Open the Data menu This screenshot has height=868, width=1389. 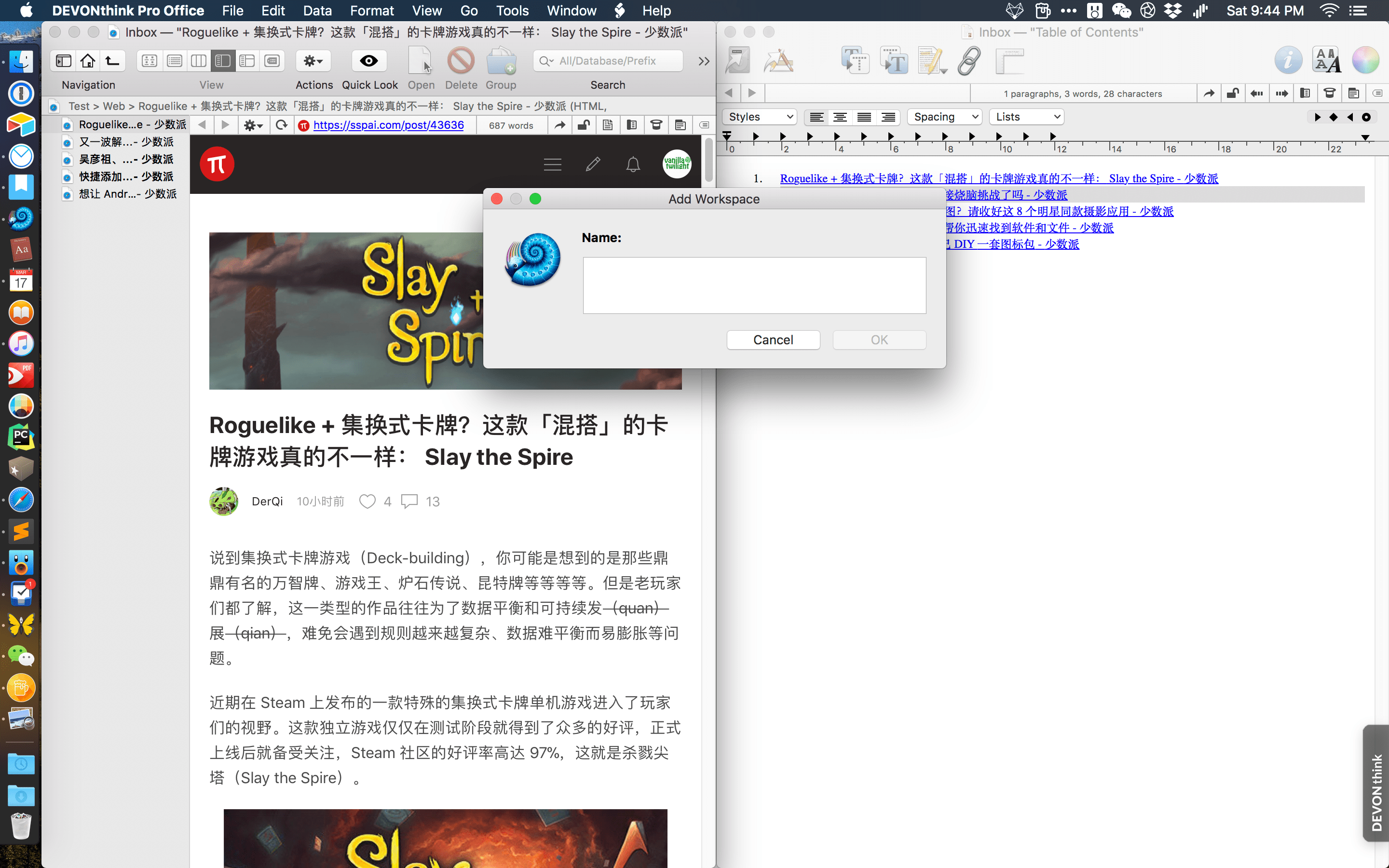pyautogui.click(x=317, y=11)
